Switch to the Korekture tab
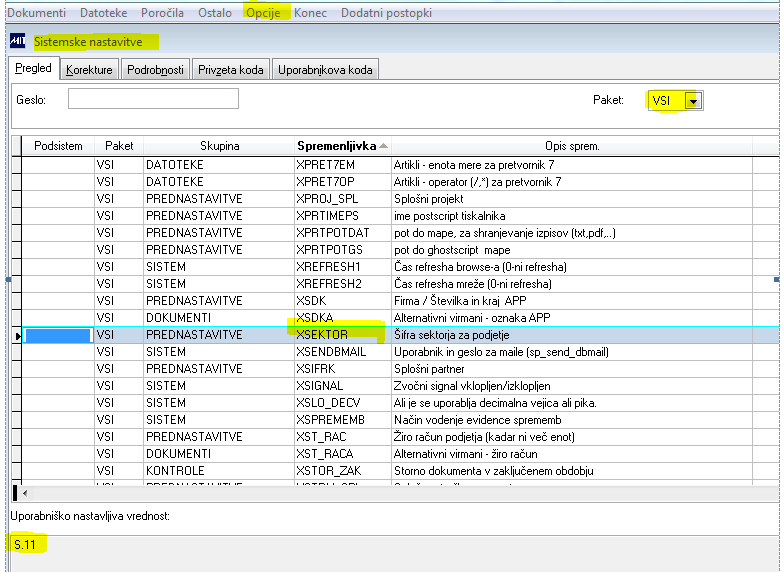Image resolution: width=784 pixels, height=572 pixels. pyautogui.click(x=89, y=69)
